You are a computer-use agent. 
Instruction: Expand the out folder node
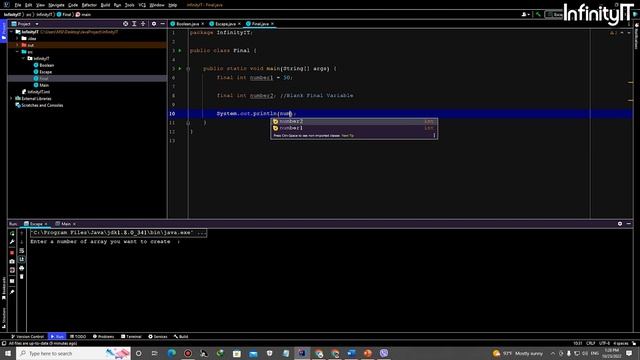click(17, 45)
